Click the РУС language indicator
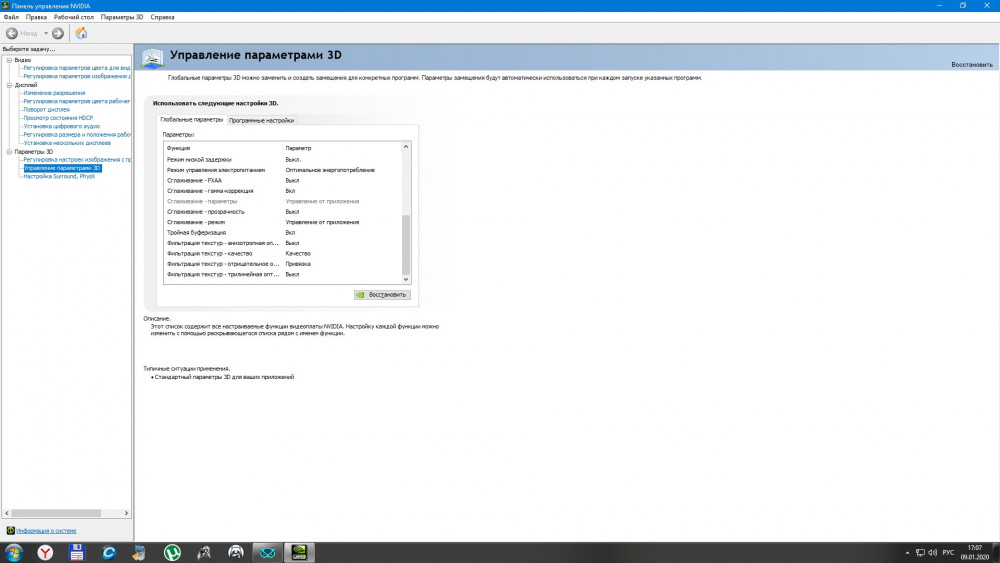The height and width of the screenshot is (563, 1000). coord(948,553)
